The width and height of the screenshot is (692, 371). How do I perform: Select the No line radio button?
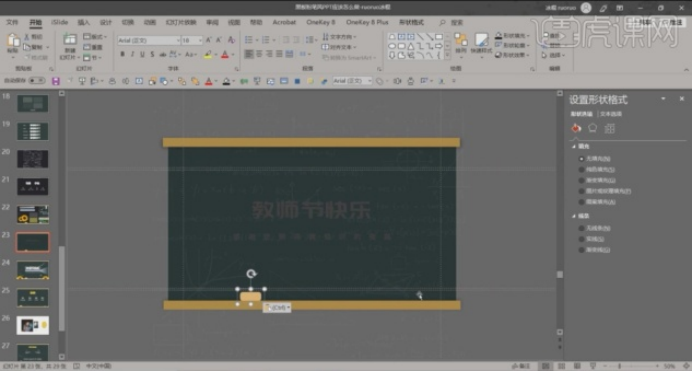pyautogui.click(x=581, y=228)
